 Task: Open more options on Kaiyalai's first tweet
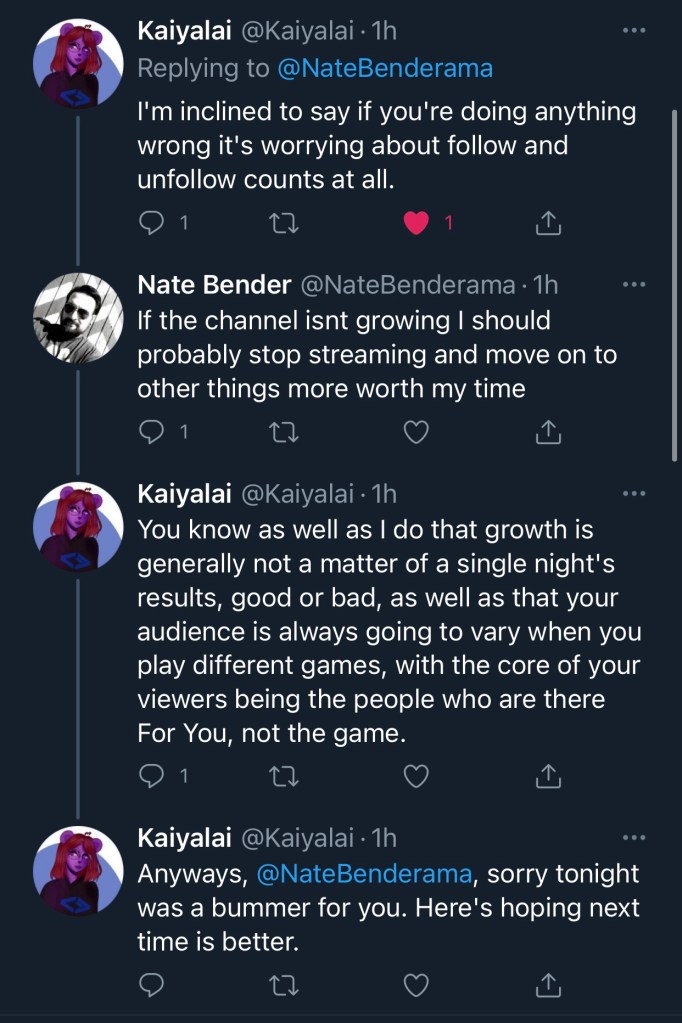pos(634,31)
